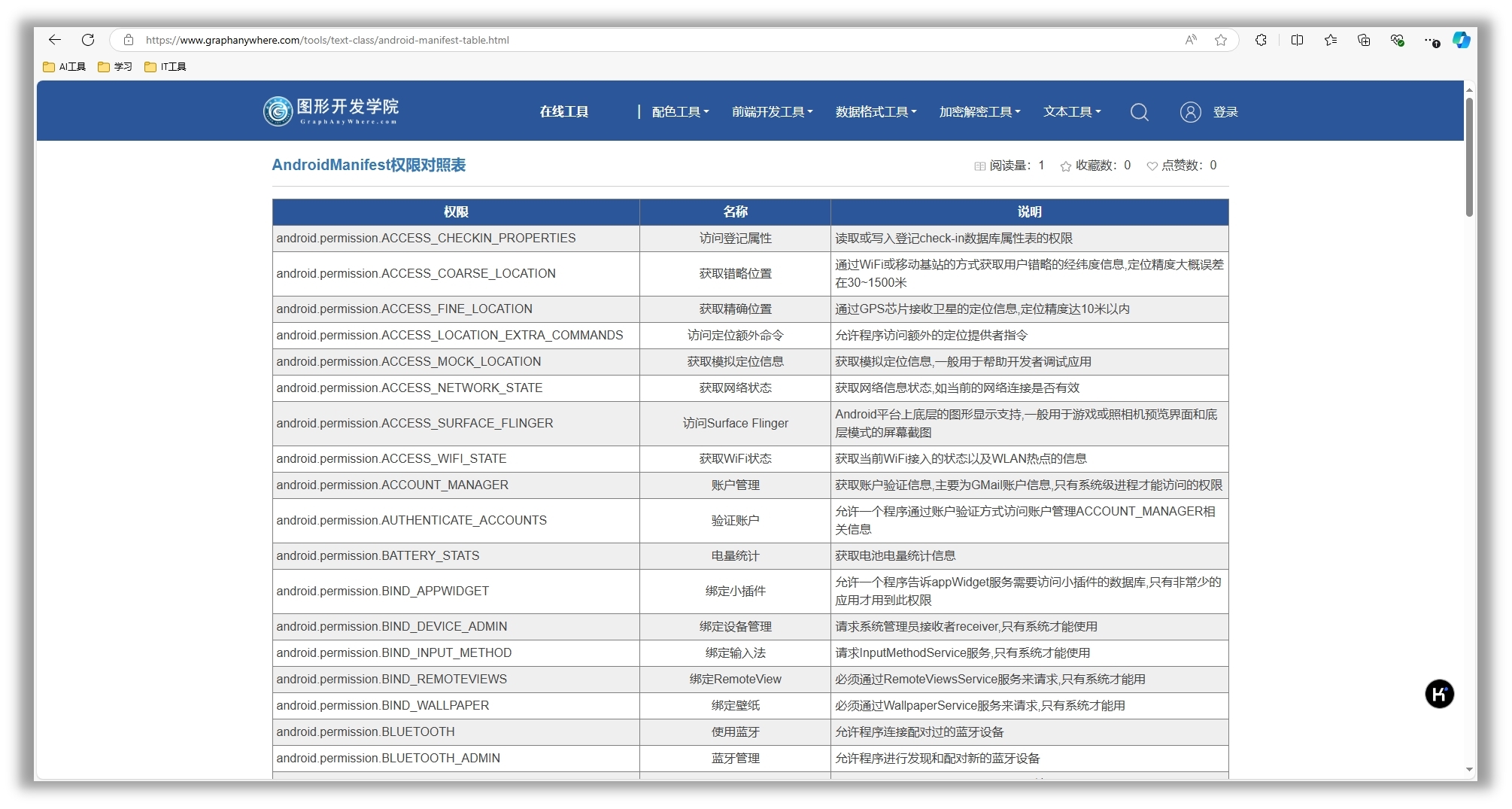Click the 获取电池电量统计信息 description cell
This screenshot has height=809, width=1512.
1030,556
